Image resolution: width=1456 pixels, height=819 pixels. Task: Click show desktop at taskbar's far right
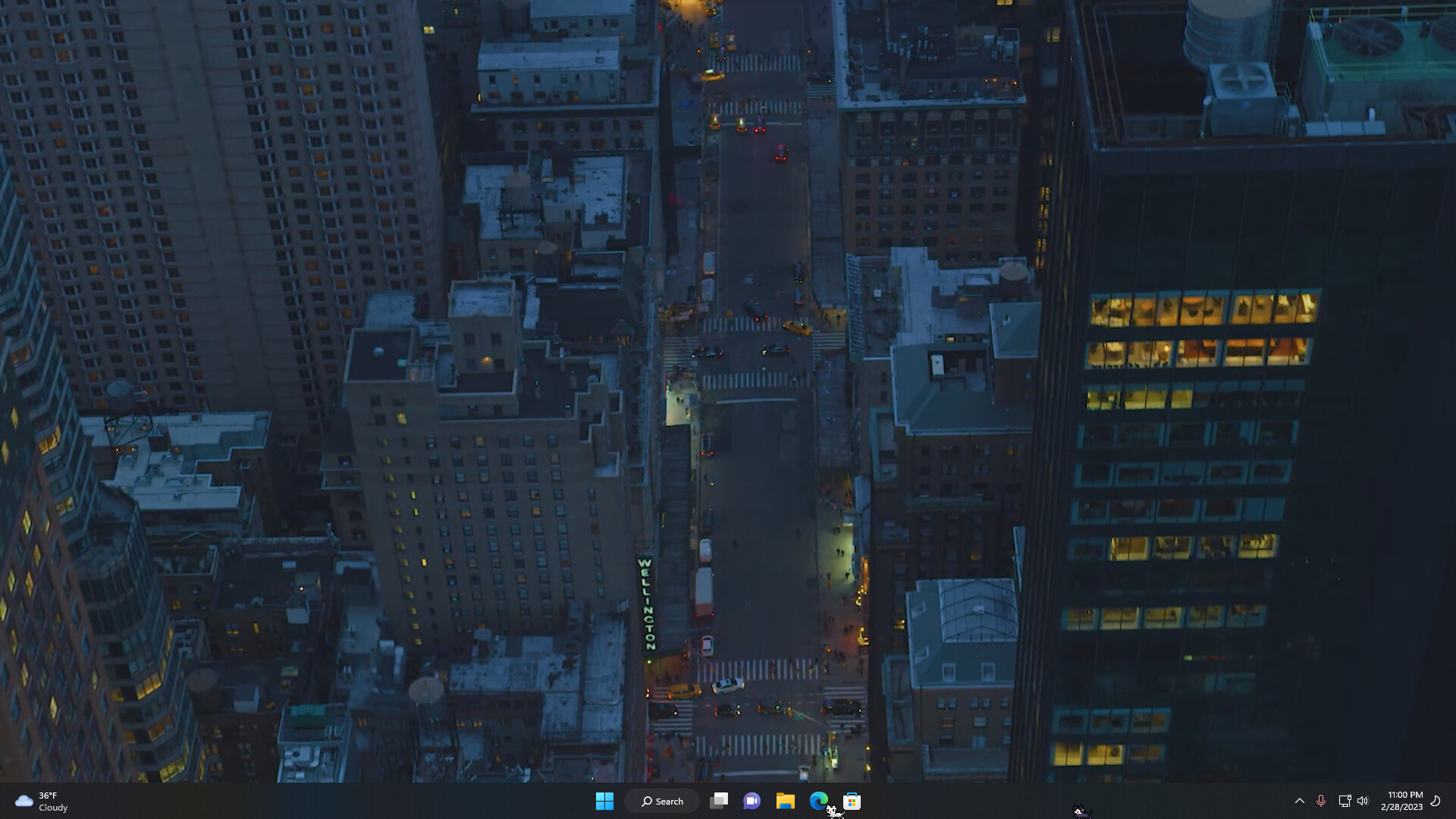[1453, 801]
